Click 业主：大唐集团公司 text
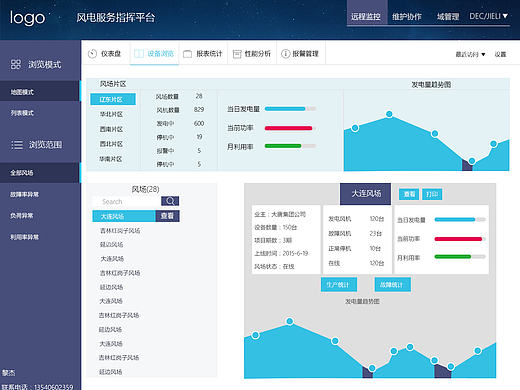The width and height of the screenshot is (520, 390). [280, 214]
